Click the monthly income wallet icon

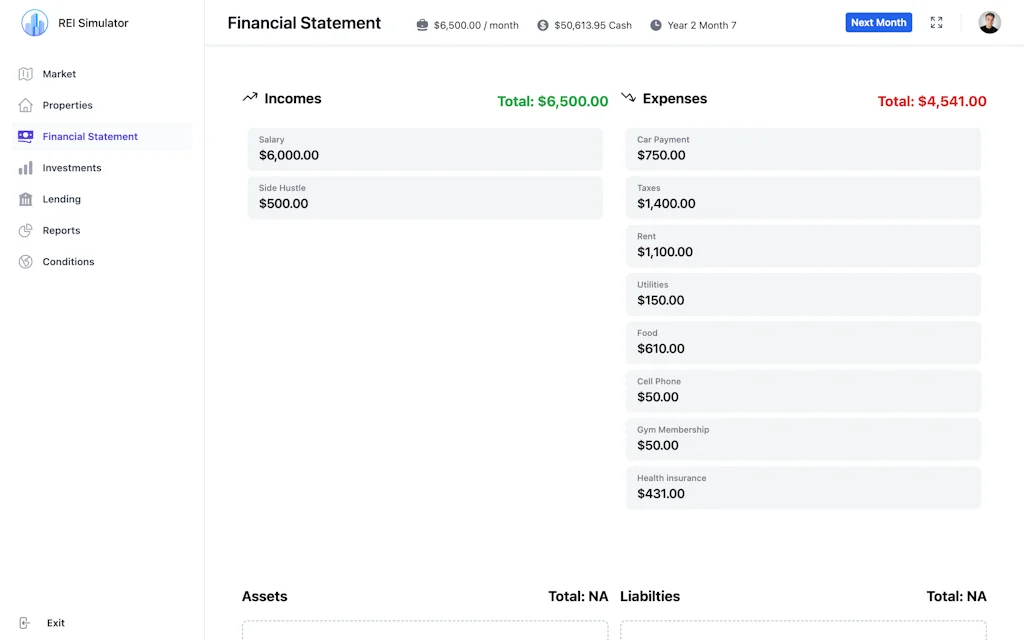tap(422, 26)
